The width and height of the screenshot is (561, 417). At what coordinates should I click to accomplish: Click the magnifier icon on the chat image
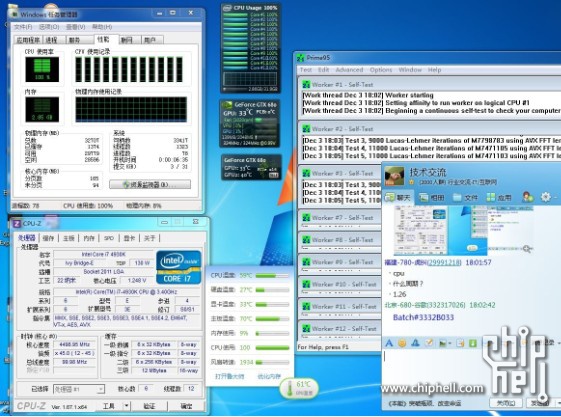coord(527,248)
